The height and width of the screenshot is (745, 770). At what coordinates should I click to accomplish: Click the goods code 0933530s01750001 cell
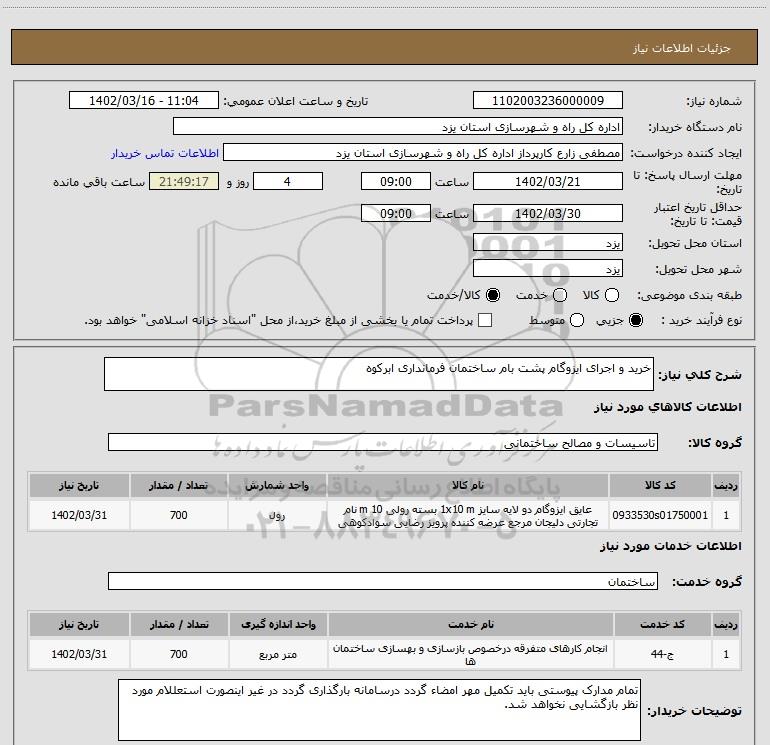pos(660,515)
